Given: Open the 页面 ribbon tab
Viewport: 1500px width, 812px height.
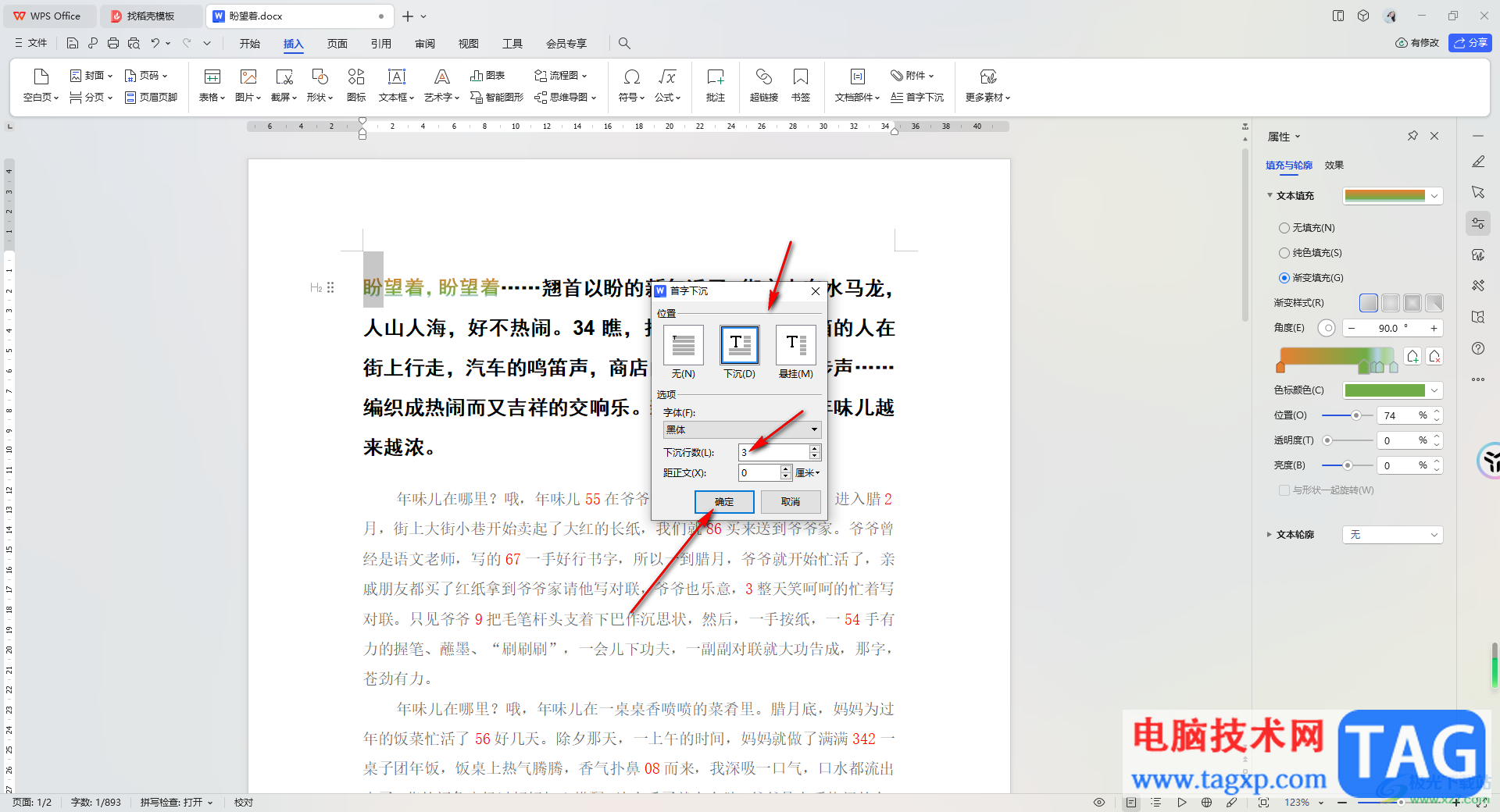Looking at the screenshot, I should [337, 44].
